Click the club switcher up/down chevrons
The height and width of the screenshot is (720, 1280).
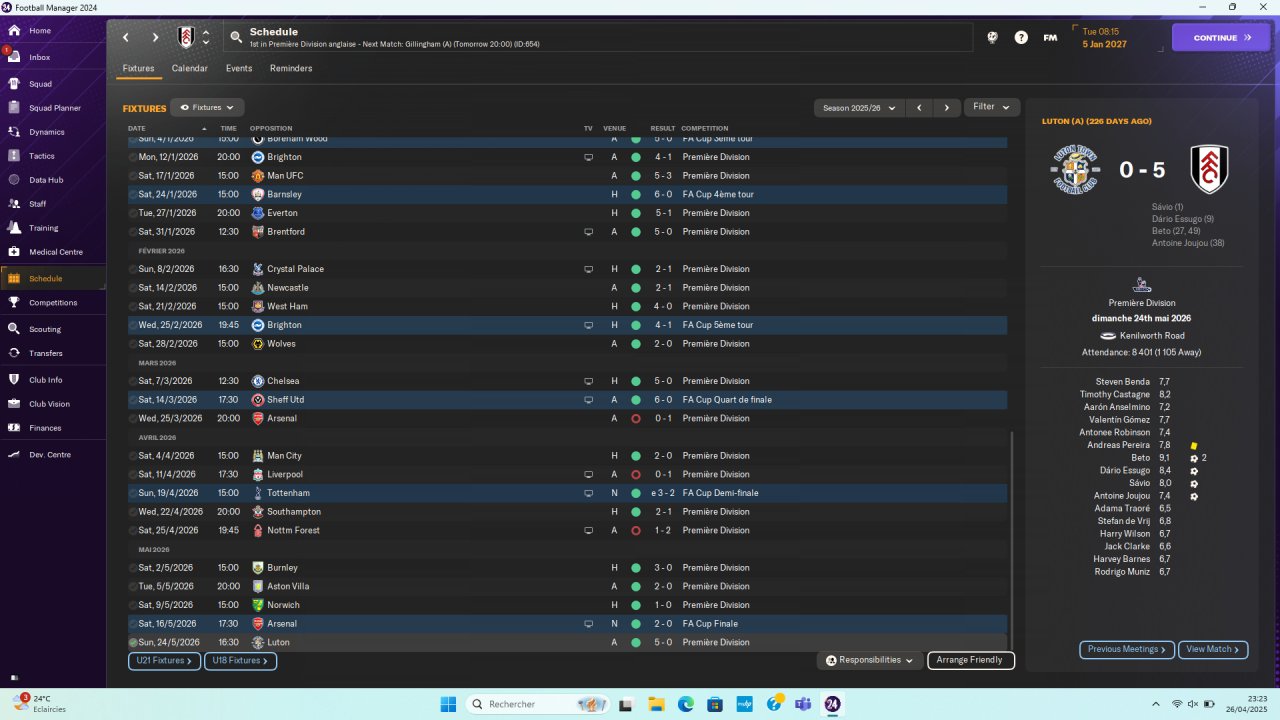pyautogui.click(x=206, y=38)
